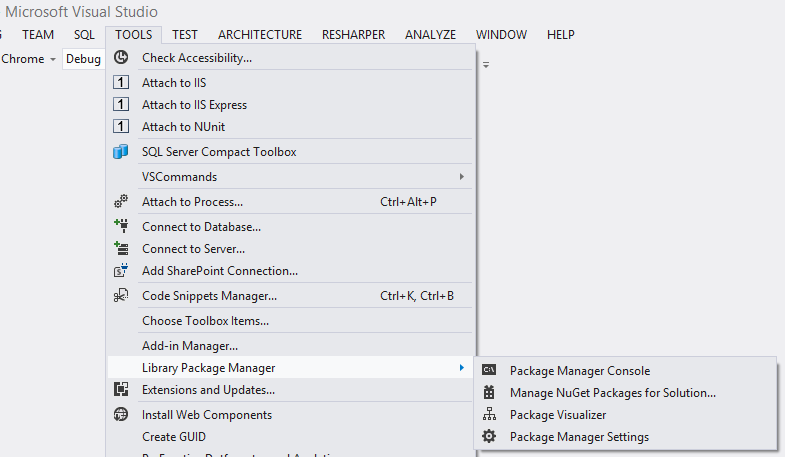Open Choose Toolbox Items...
Image resolution: width=785 pixels, height=457 pixels.
(x=291, y=321)
